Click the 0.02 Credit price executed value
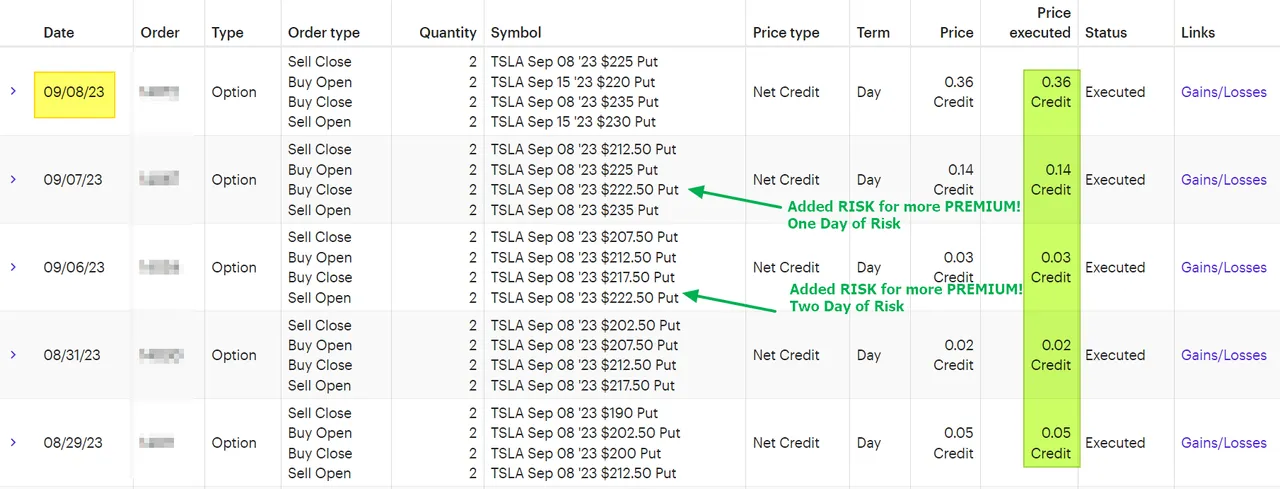This screenshot has width=1280, height=489. (x=1051, y=355)
